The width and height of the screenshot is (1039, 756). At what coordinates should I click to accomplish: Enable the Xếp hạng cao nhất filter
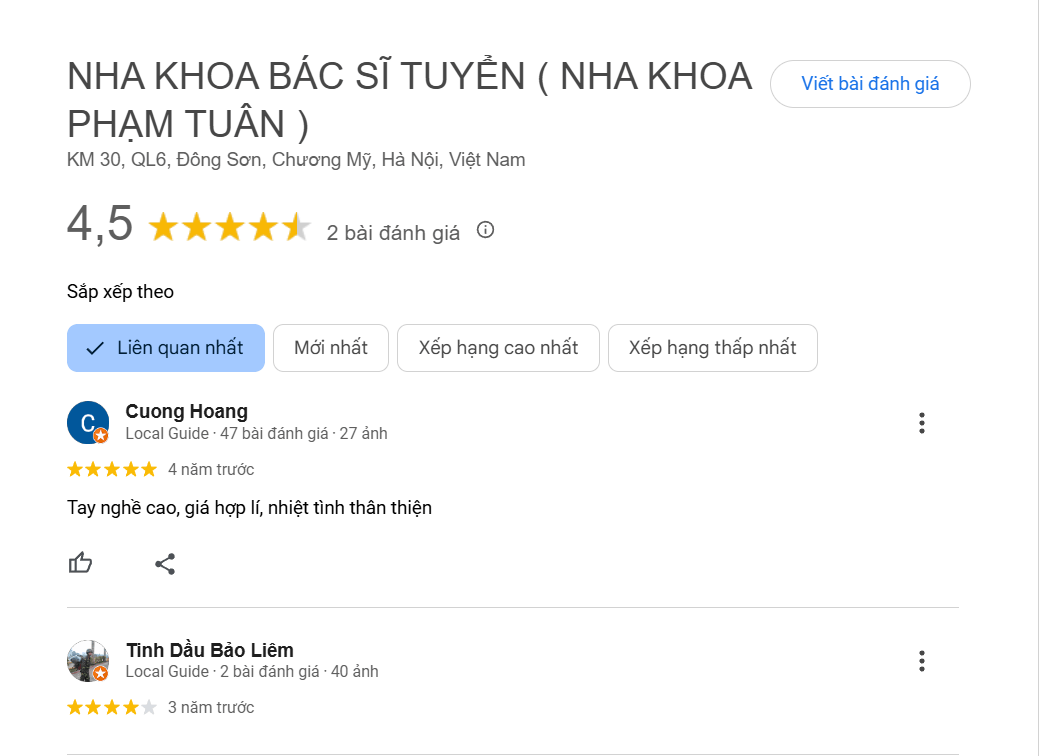pyautogui.click(x=498, y=348)
